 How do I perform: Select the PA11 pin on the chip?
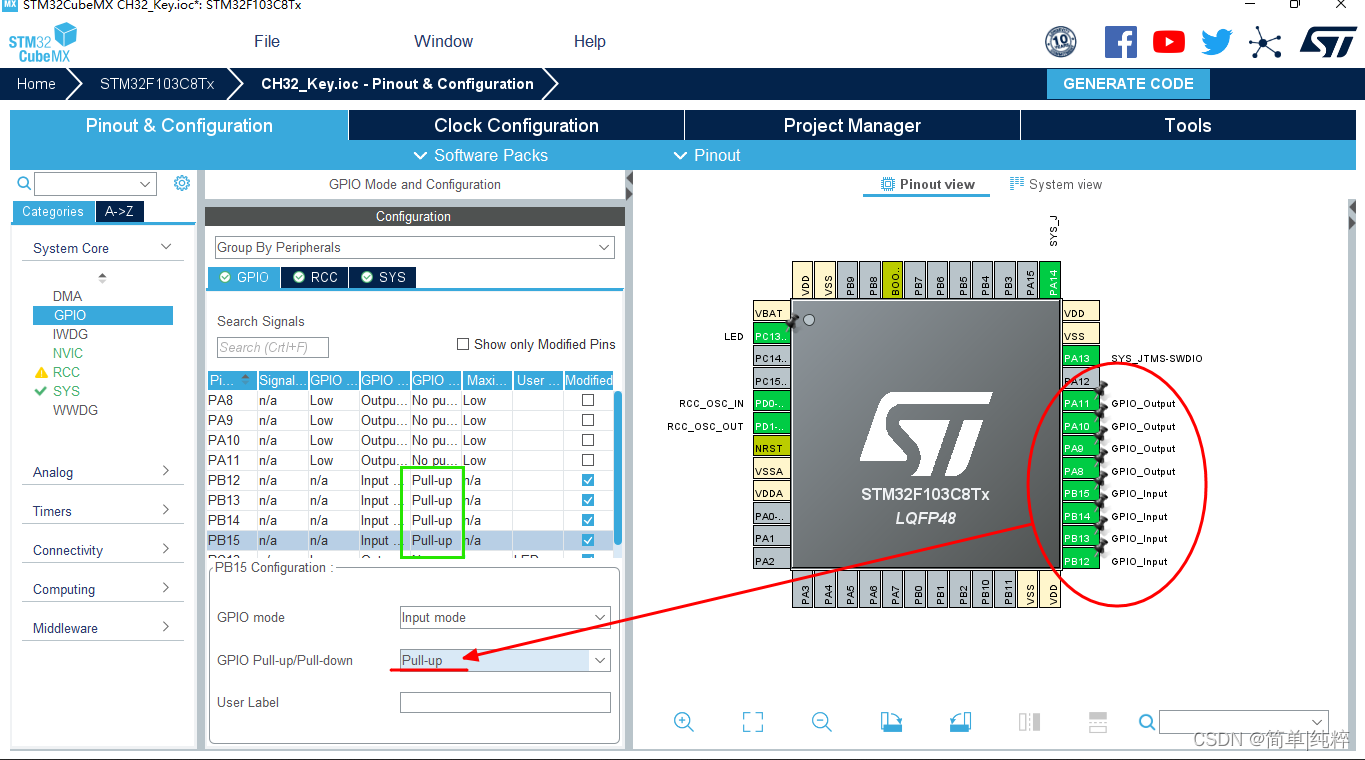(x=1080, y=404)
